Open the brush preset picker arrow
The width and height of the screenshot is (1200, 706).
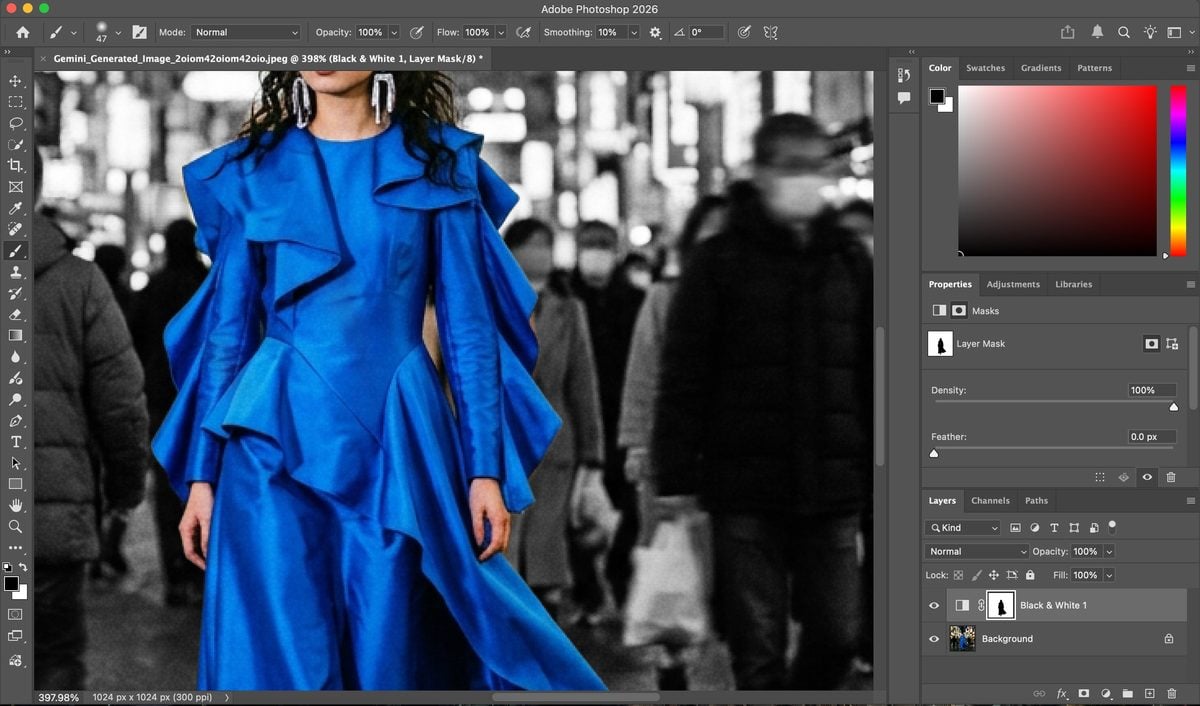pos(117,32)
